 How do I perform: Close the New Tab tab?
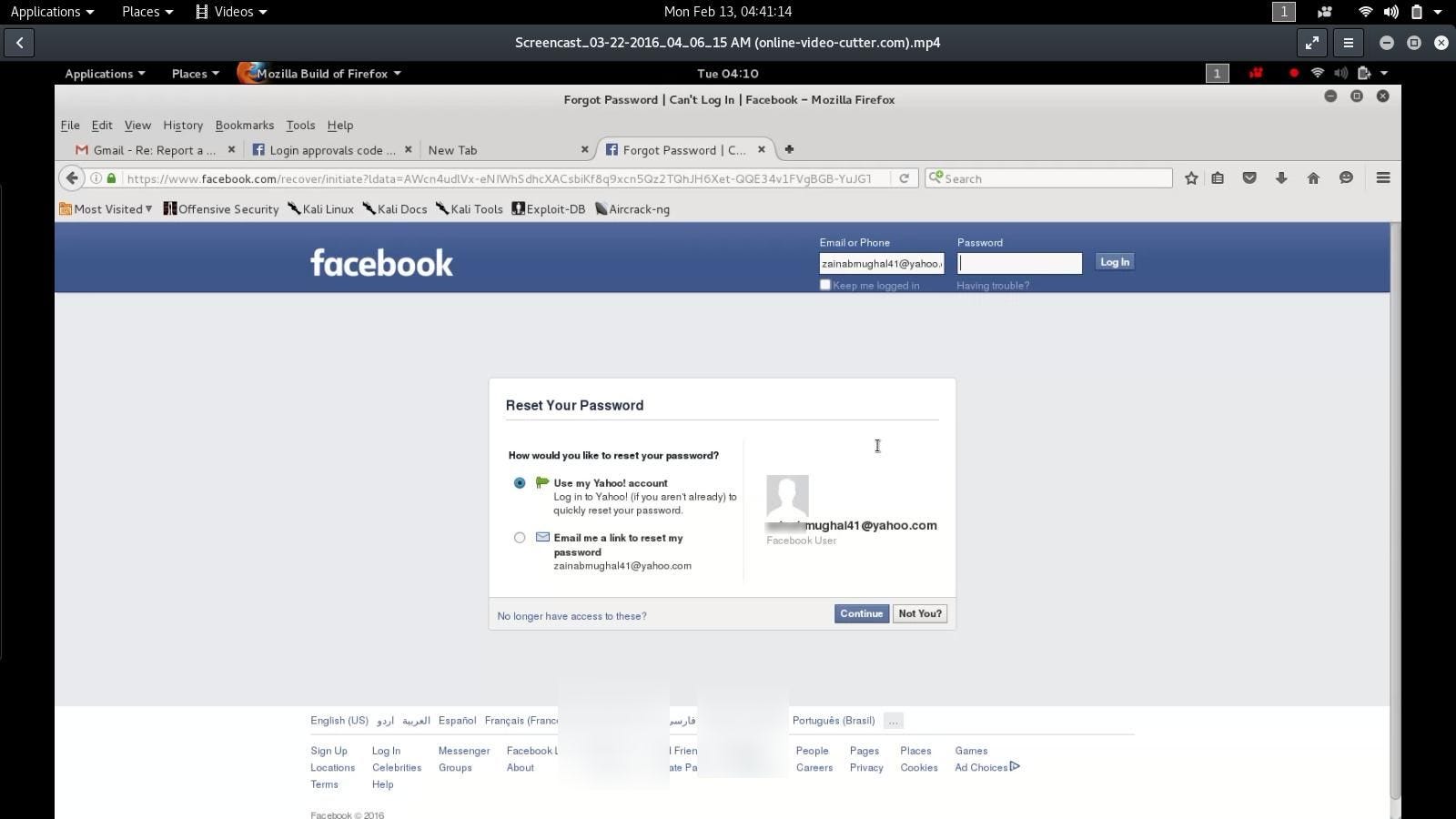[584, 149]
